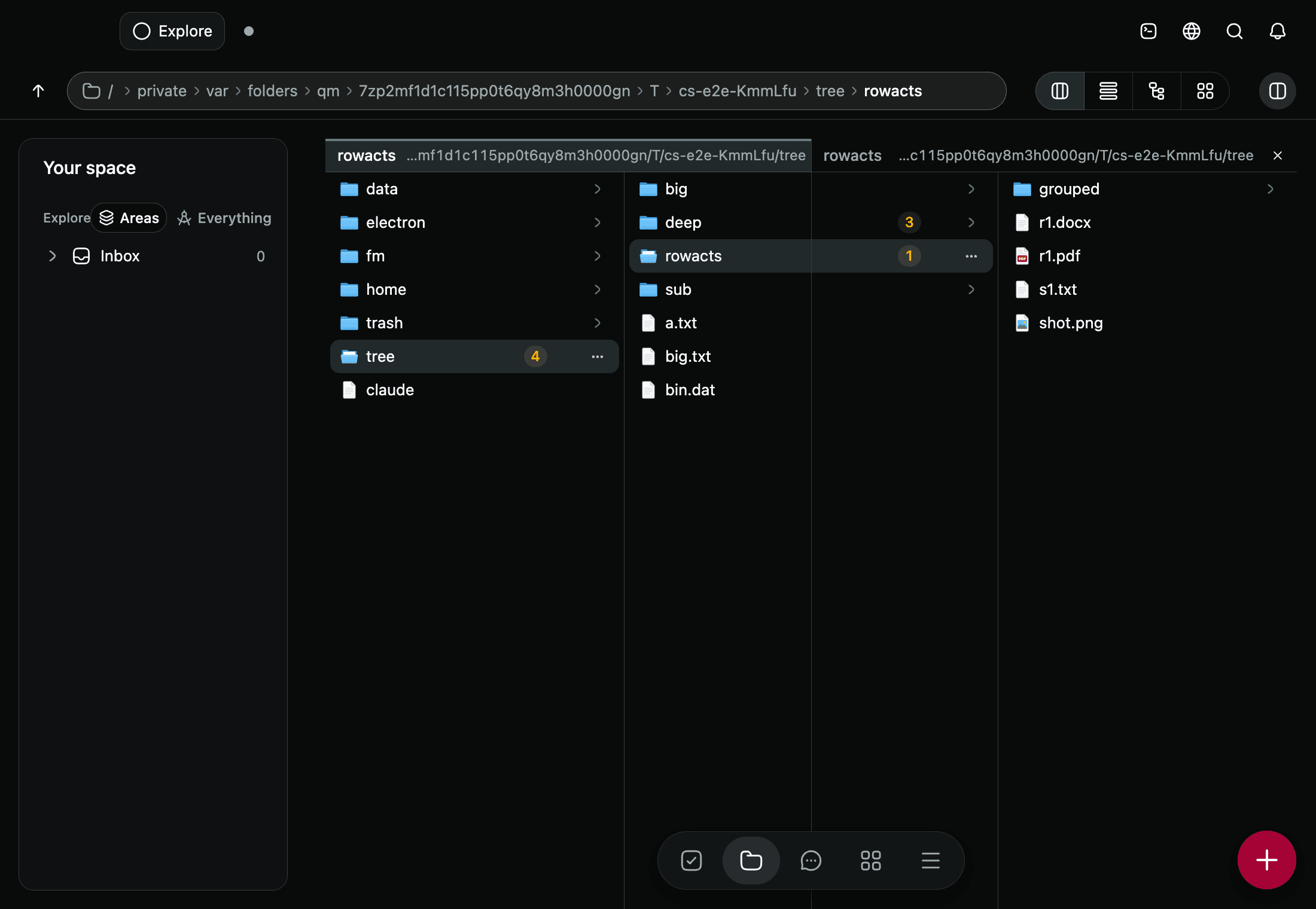Select the claude file
This screenshot has height=909, width=1316.
click(x=474, y=390)
